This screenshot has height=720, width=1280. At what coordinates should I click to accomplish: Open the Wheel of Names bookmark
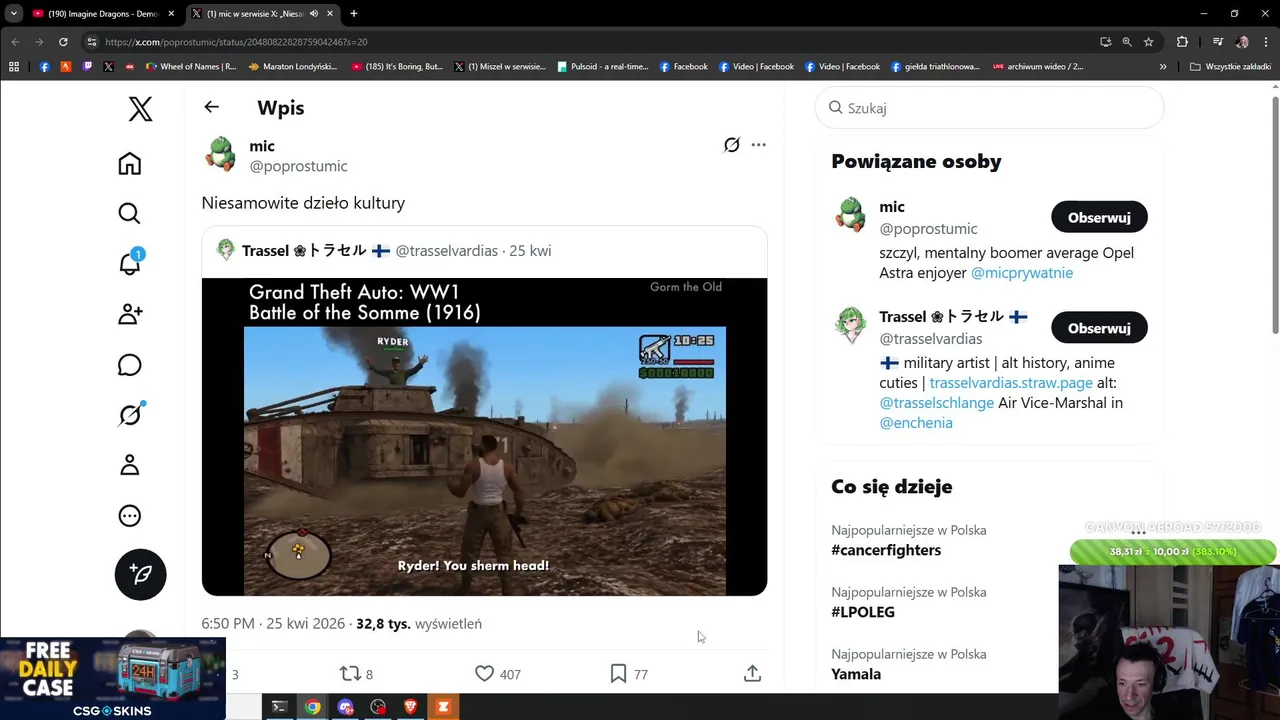pyautogui.click(x=191, y=67)
